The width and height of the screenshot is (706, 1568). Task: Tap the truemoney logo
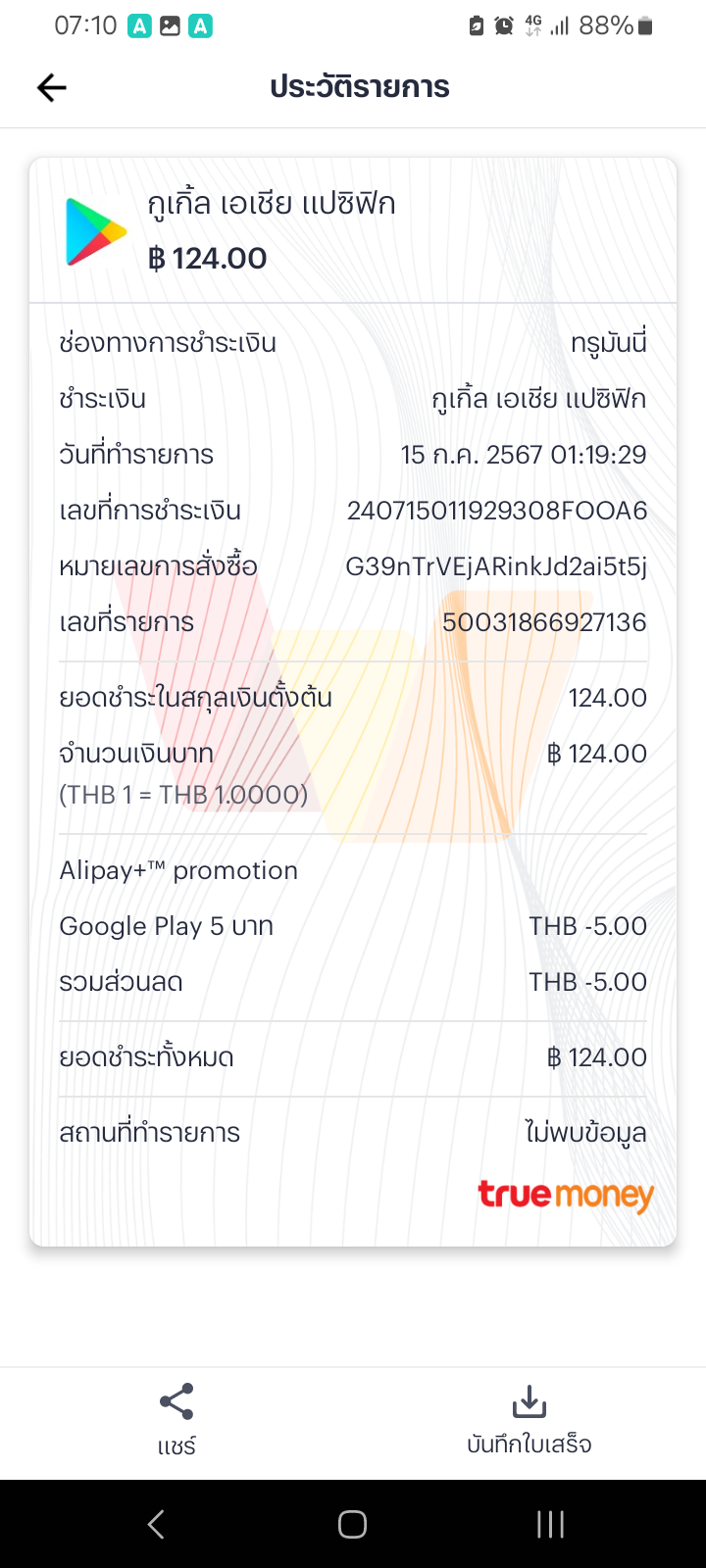566,1196
